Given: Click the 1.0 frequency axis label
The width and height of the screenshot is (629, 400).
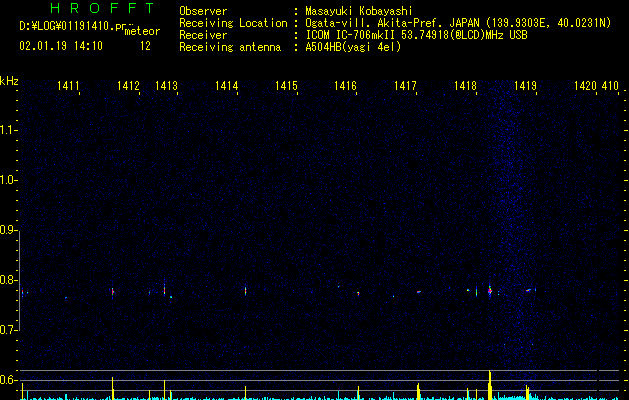Looking at the screenshot, I should click(8, 180).
